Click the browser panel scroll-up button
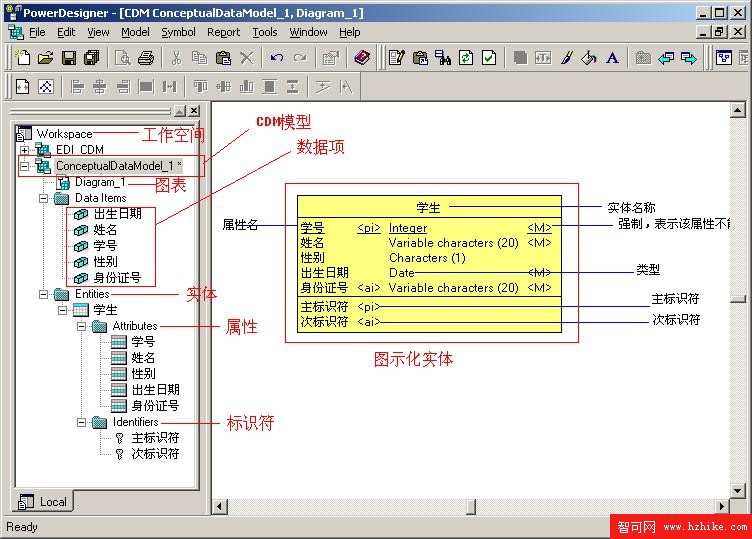752x539 pixels. point(180,111)
